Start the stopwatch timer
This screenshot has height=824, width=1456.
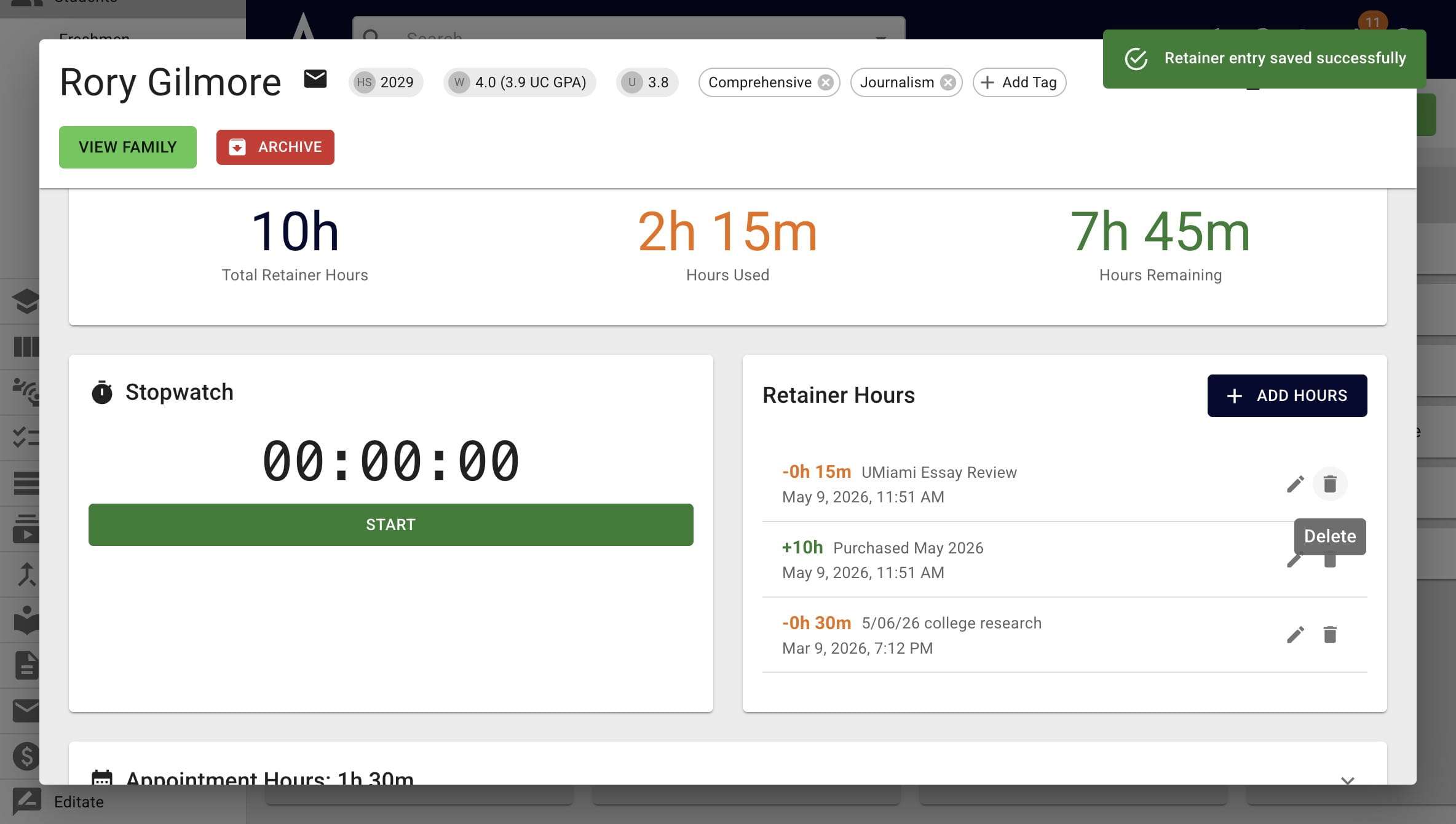click(x=391, y=525)
